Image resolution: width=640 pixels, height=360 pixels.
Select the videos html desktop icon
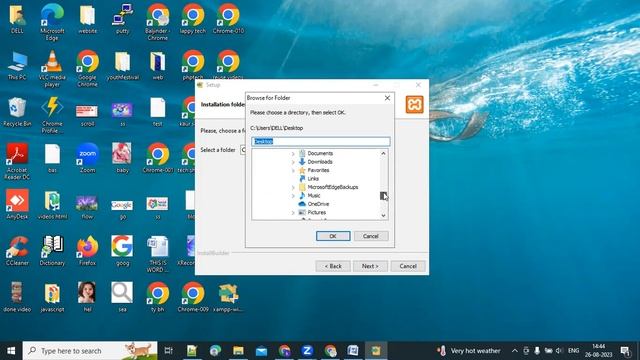[x=52, y=204]
